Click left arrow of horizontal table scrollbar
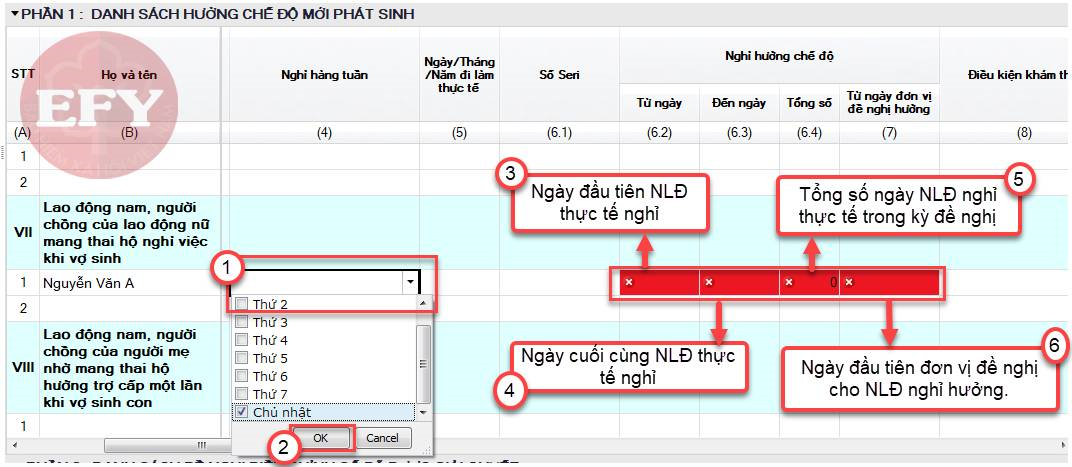 14,444
